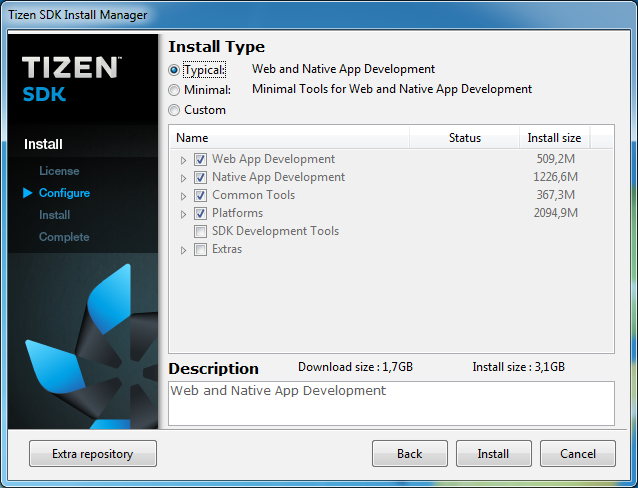Select the Extras row label

227,249
